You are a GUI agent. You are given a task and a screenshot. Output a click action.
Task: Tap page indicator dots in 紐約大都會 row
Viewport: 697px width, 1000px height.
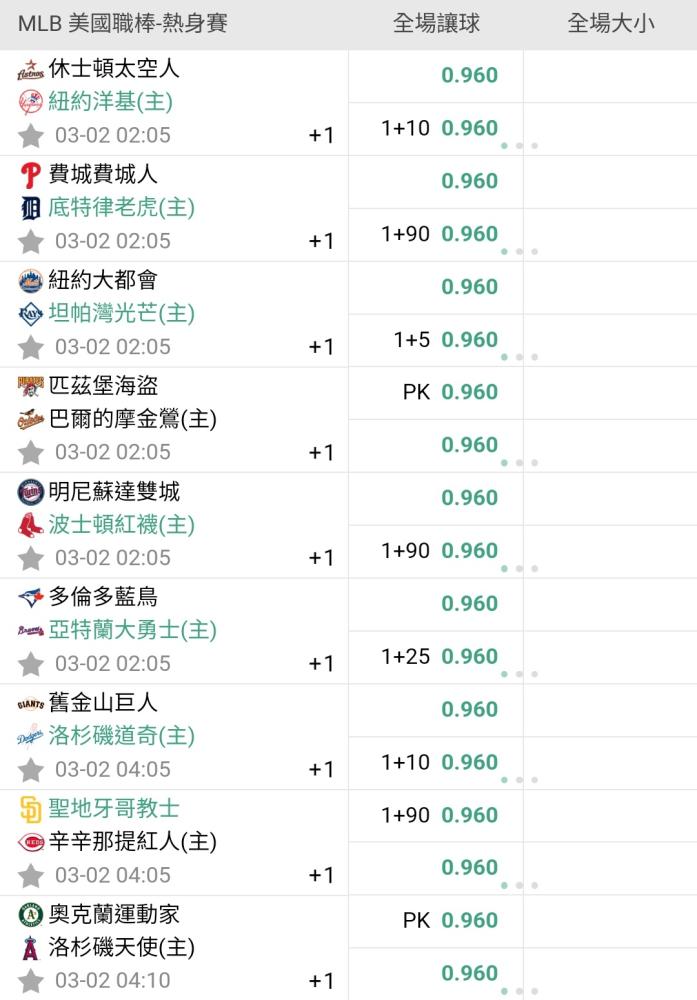pos(519,357)
